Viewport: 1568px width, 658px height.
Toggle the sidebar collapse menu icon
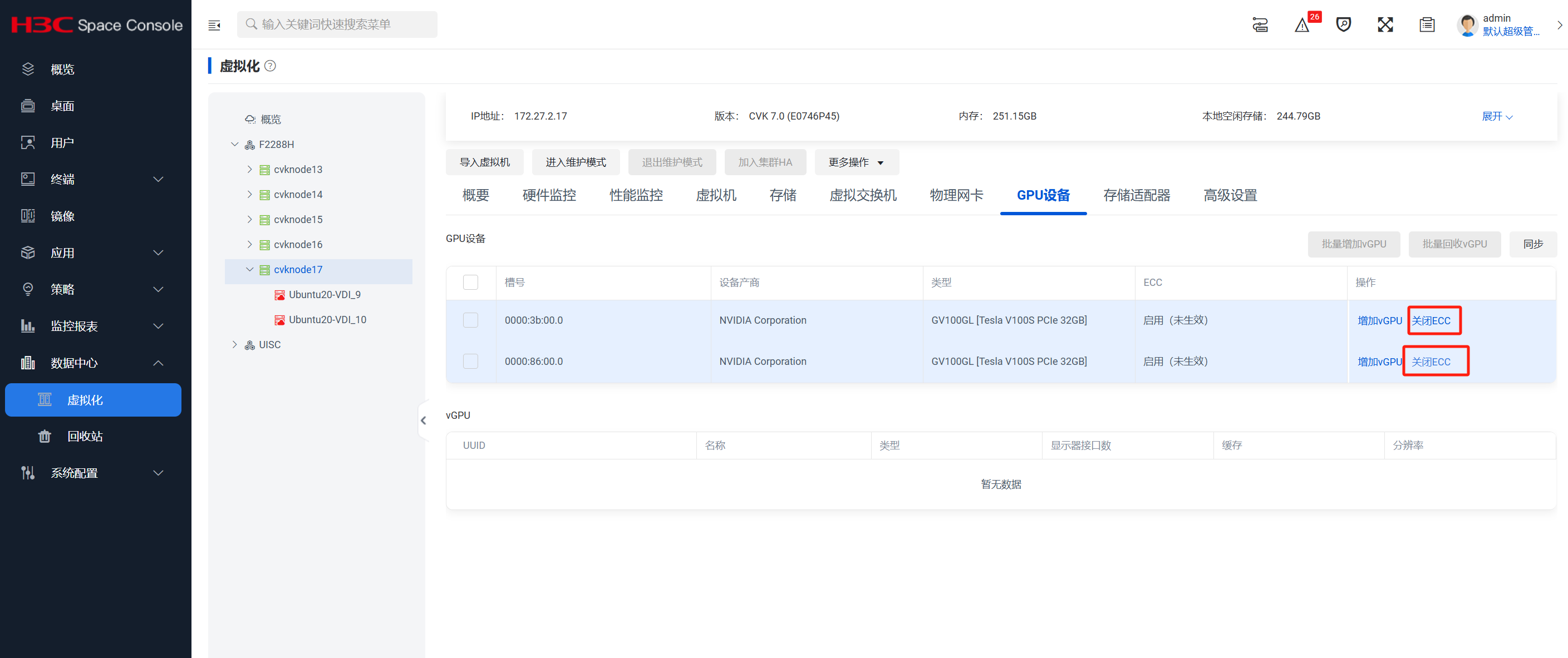pos(214,25)
